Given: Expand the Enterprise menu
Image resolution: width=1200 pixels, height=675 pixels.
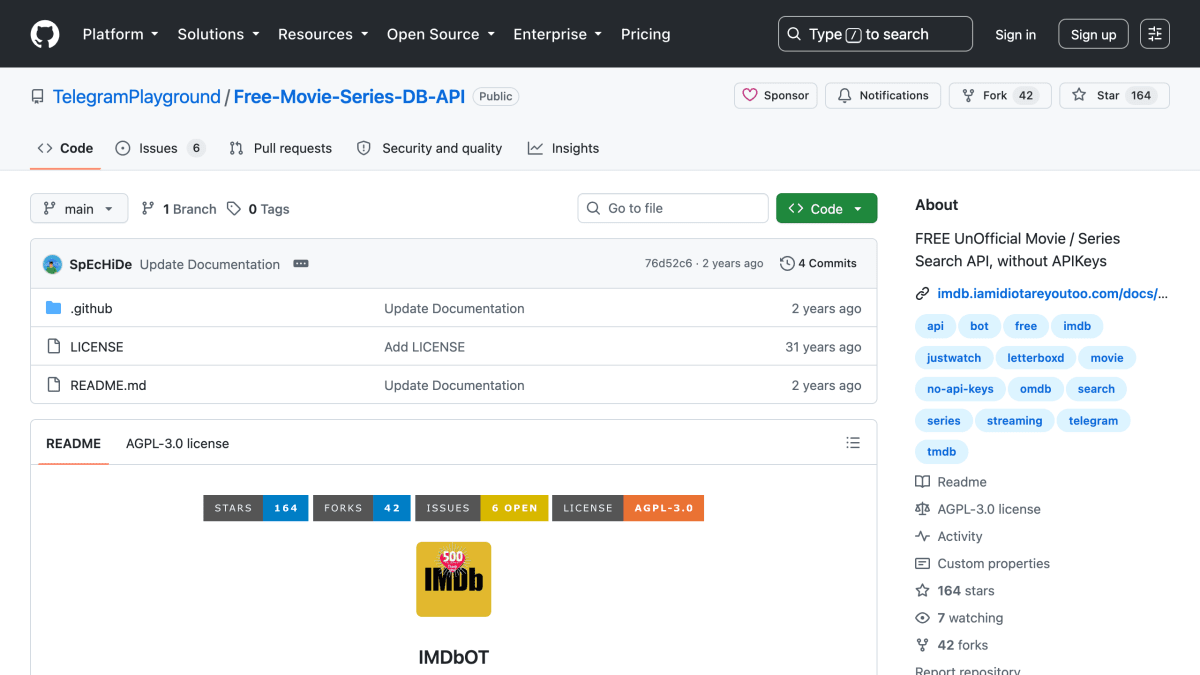Looking at the screenshot, I should coord(557,34).
